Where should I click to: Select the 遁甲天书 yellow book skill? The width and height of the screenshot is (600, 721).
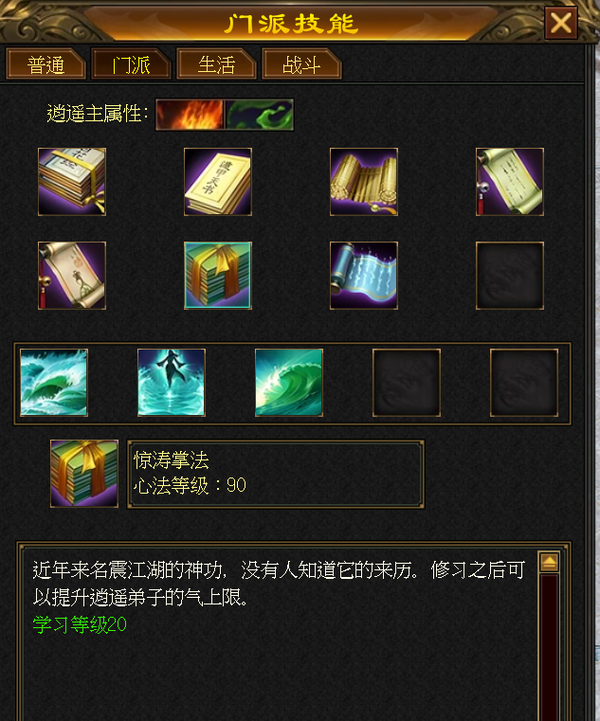(218, 182)
